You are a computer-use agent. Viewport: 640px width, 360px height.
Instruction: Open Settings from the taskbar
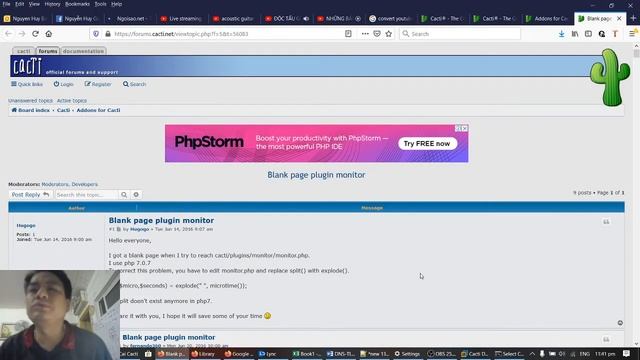click(x=407, y=354)
